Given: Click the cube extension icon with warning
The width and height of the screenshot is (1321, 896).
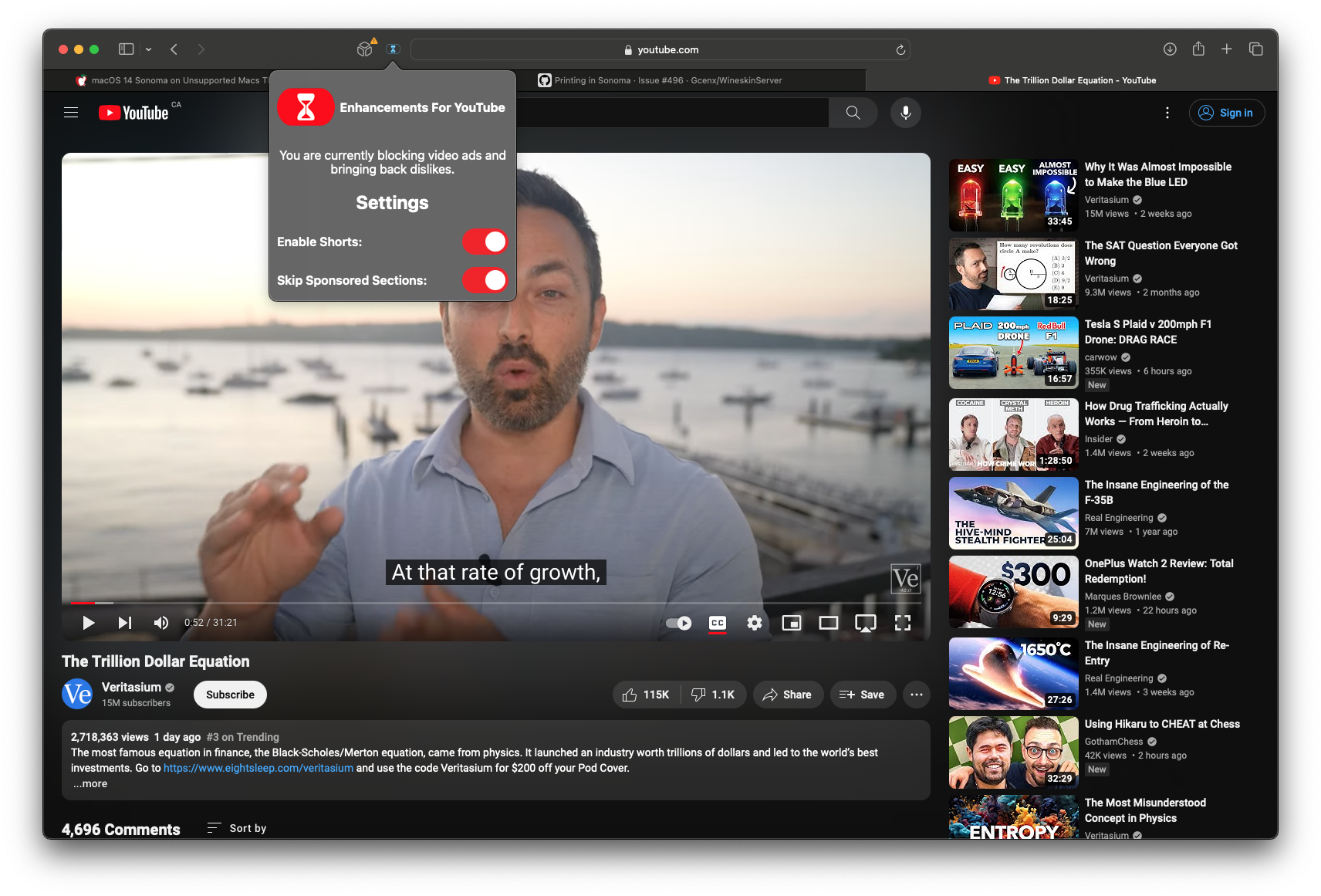Looking at the screenshot, I should tap(366, 49).
